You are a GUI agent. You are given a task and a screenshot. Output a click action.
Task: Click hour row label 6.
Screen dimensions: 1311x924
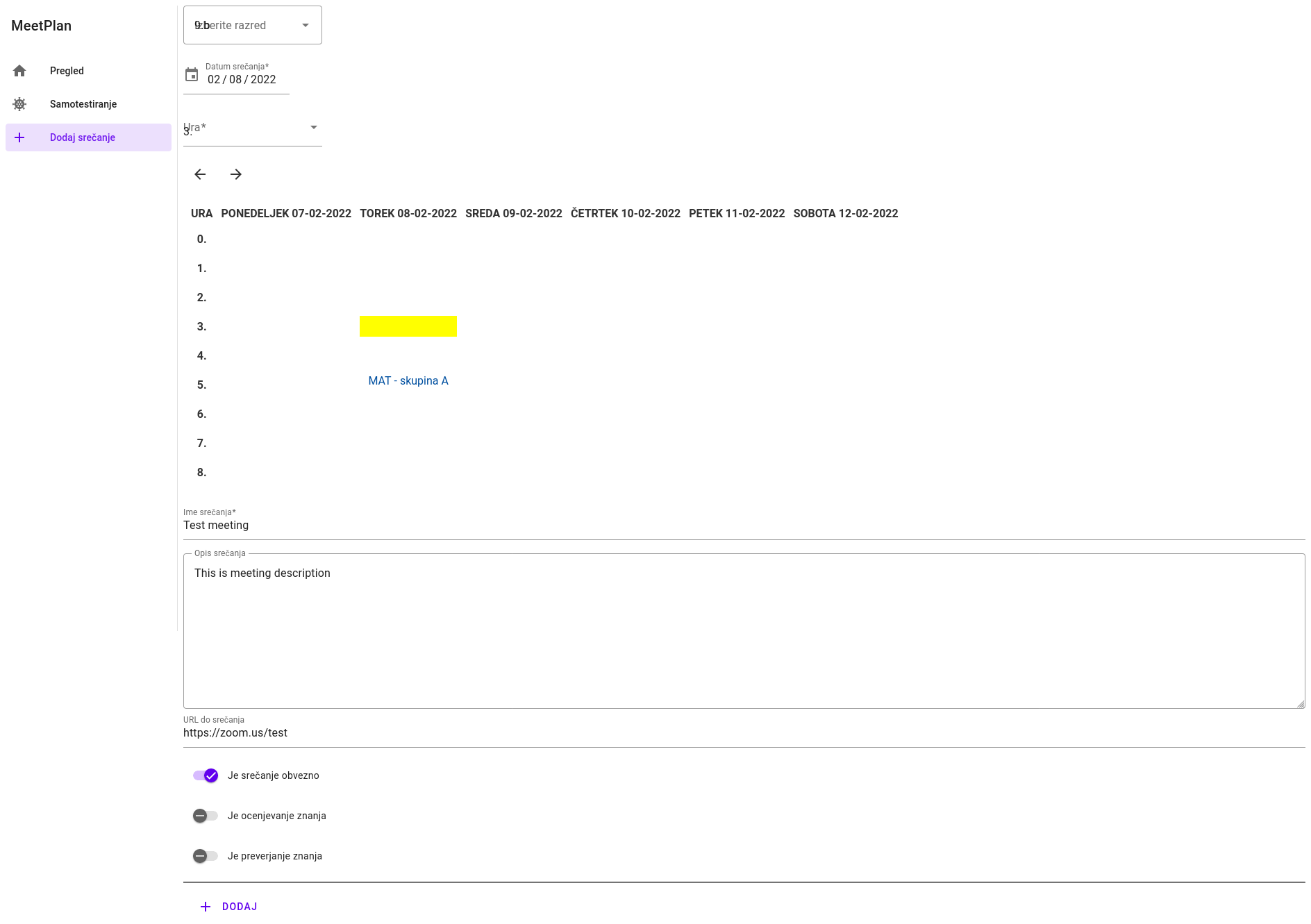202,414
